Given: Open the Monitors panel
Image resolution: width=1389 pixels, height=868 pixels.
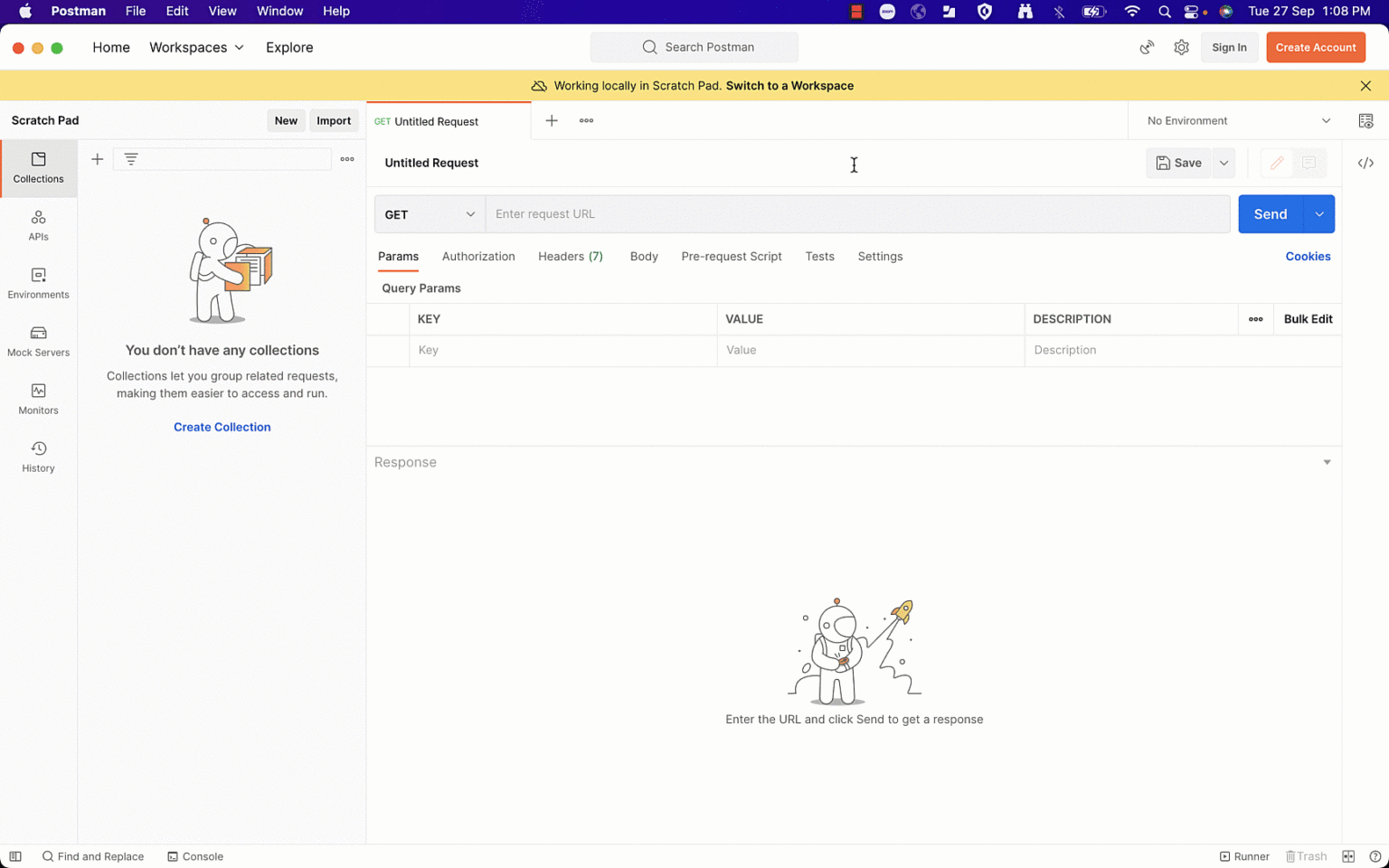Looking at the screenshot, I should pos(38,399).
